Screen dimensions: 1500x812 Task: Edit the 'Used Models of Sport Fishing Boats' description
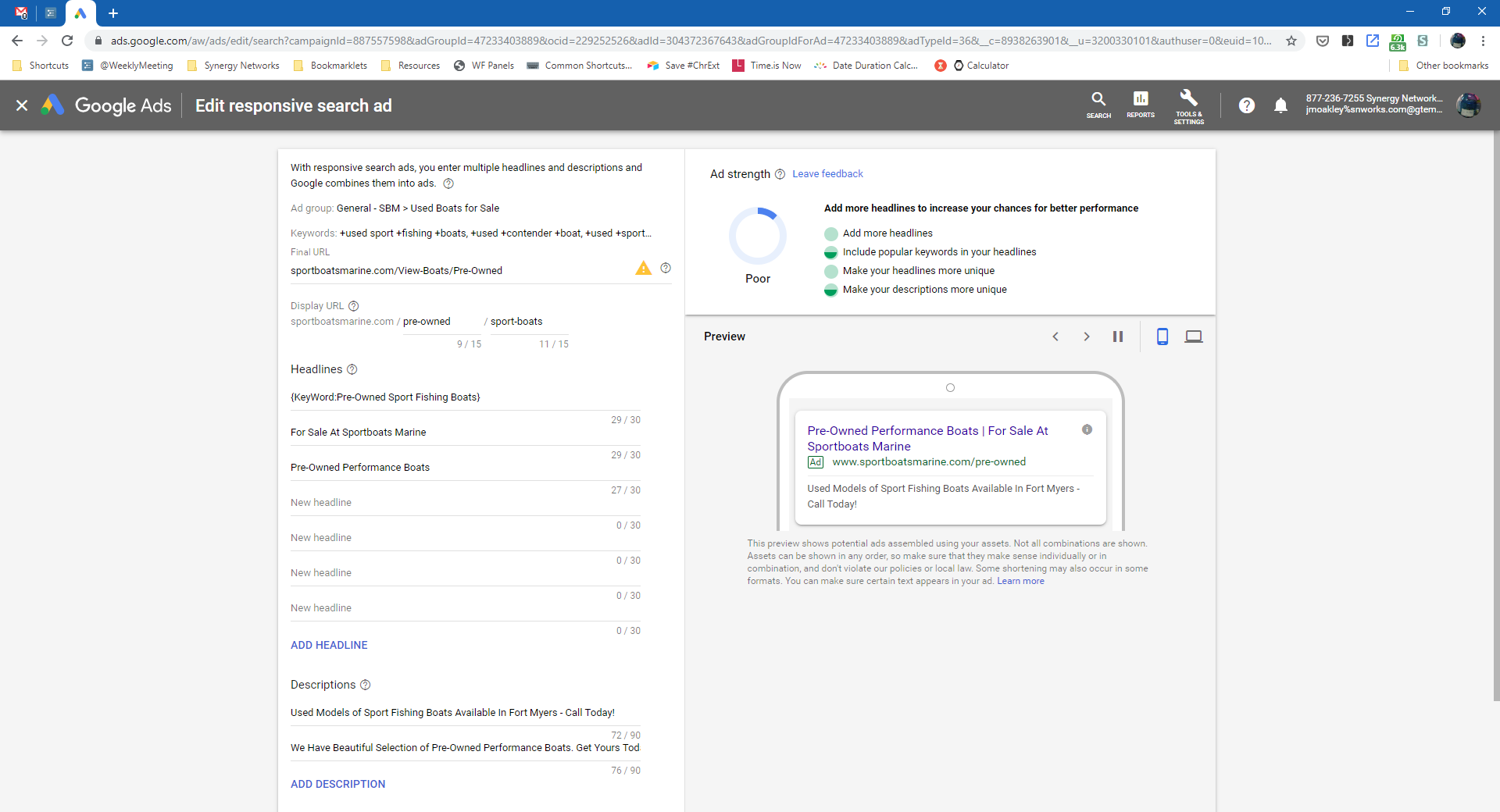coord(466,713)
